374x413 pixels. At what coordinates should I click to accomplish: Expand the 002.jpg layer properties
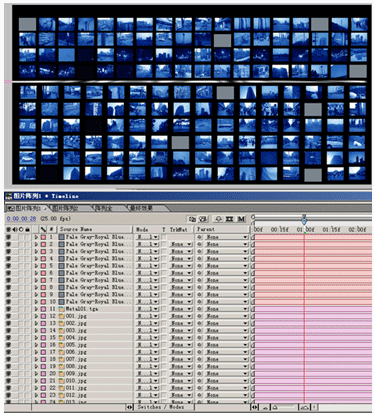coord(36,323)
